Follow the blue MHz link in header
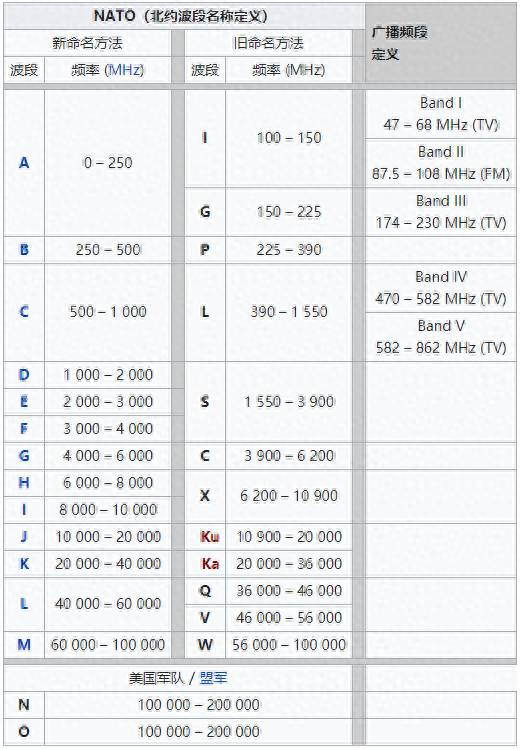 [125, 70]
